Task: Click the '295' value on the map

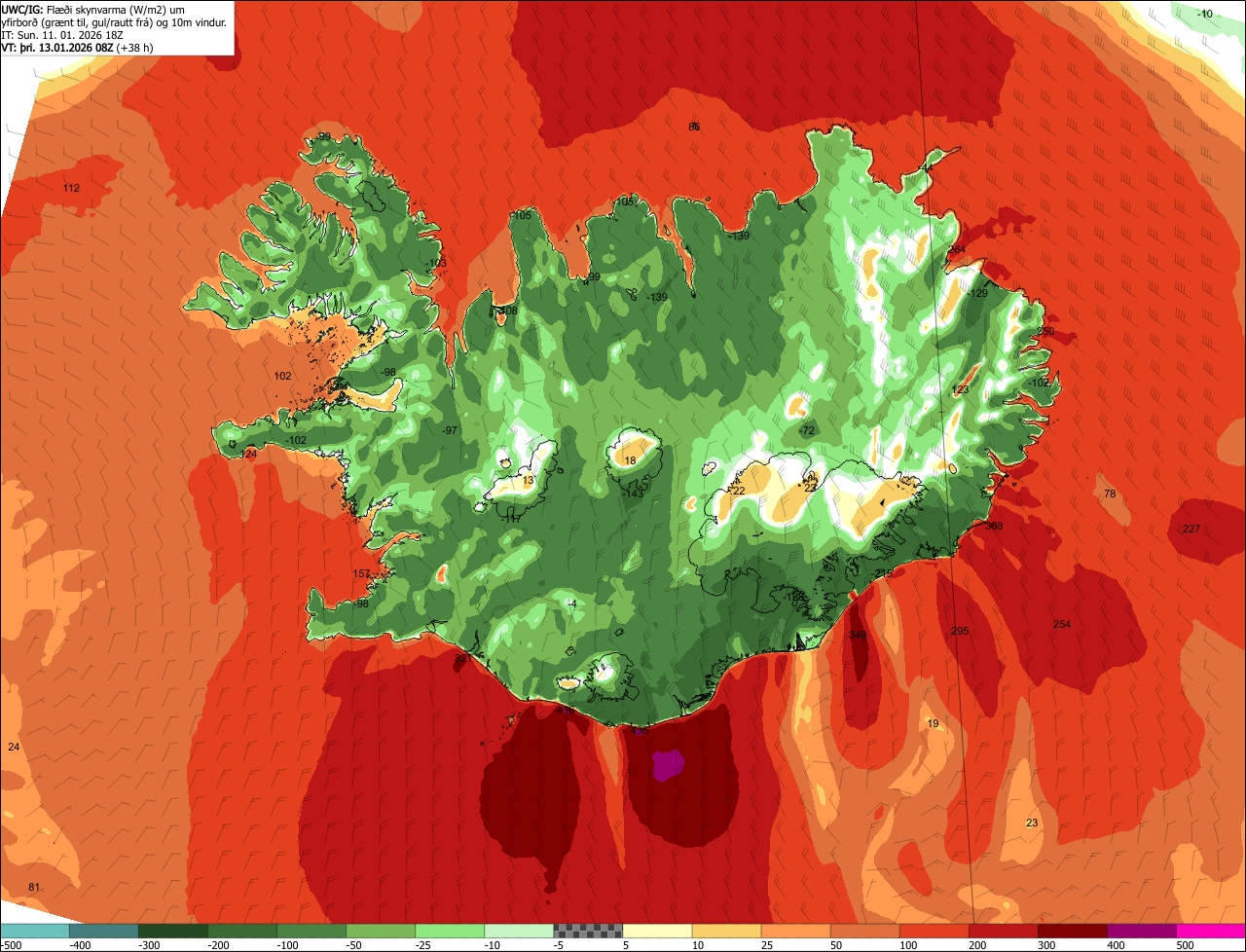Action: [960, 632]
